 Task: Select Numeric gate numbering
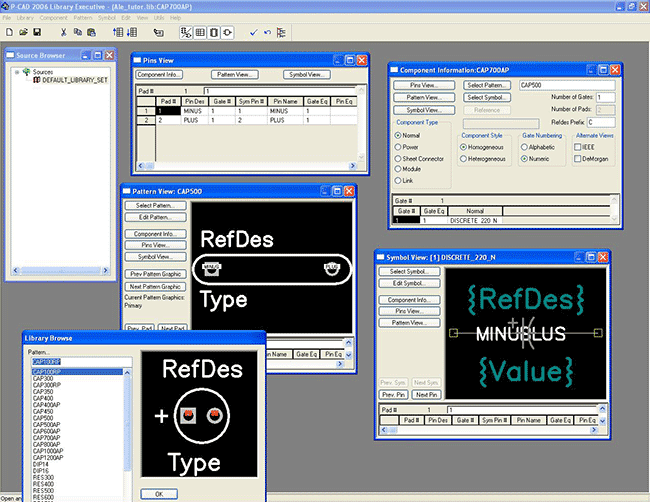point(524,158)
